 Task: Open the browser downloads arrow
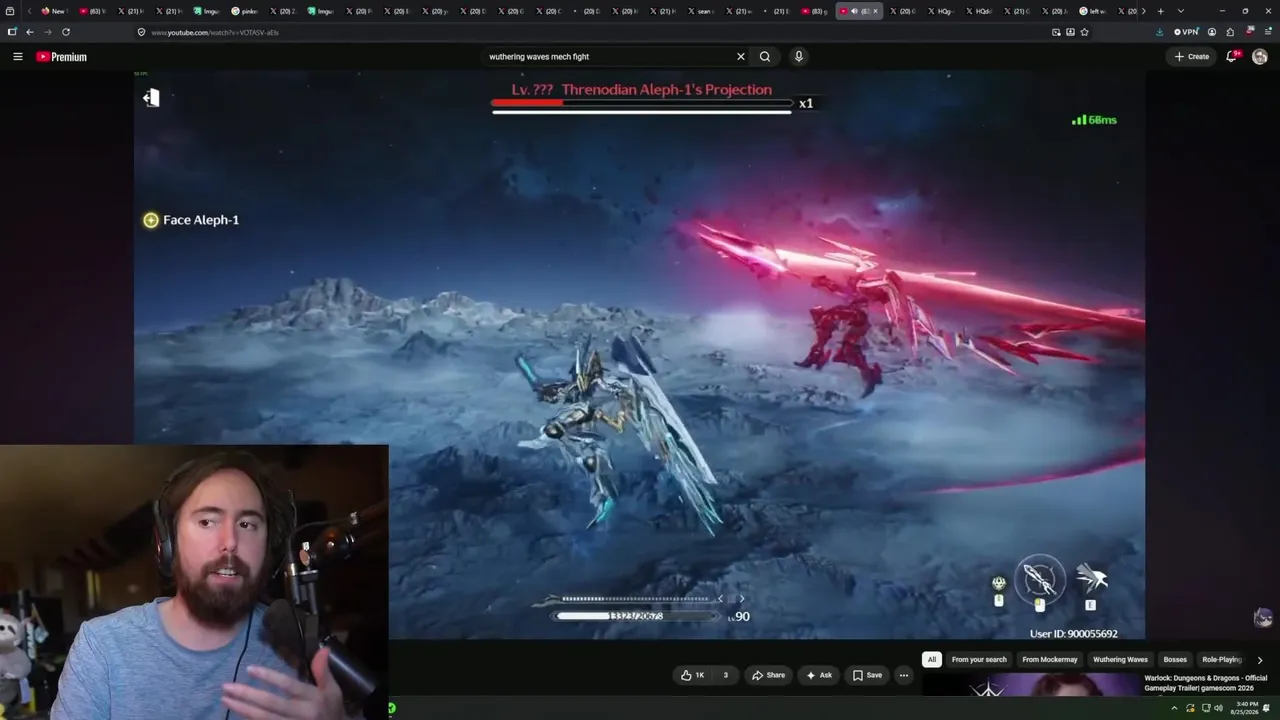1159,32
